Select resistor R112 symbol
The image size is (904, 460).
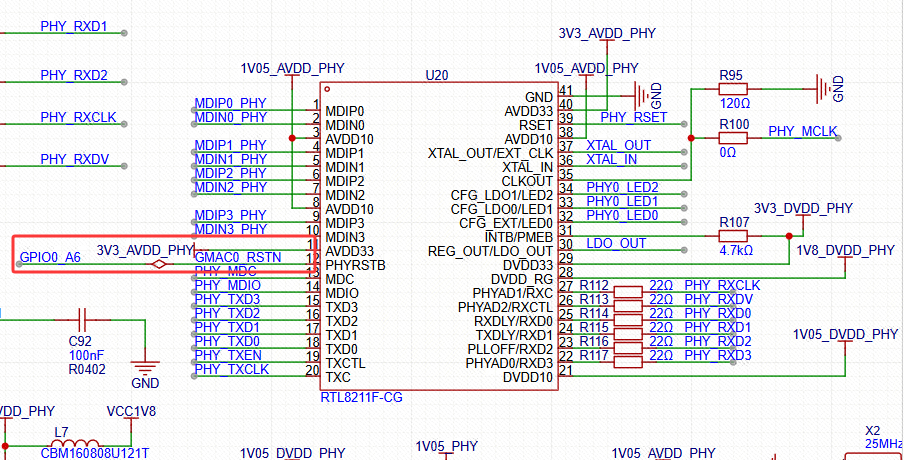pyautogui.click(x=628, y=292)
